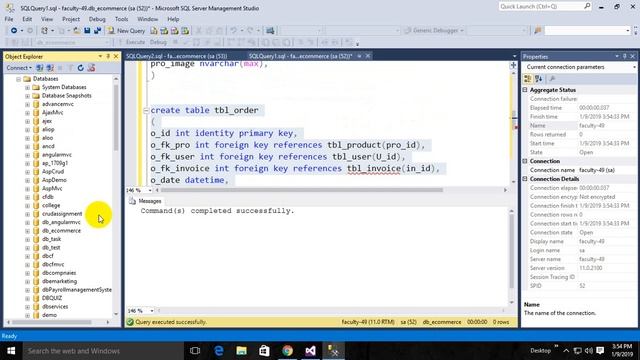This screenshot has width=640, height=360.
Task: Close the Object Explorer panel
Action: 116,56
